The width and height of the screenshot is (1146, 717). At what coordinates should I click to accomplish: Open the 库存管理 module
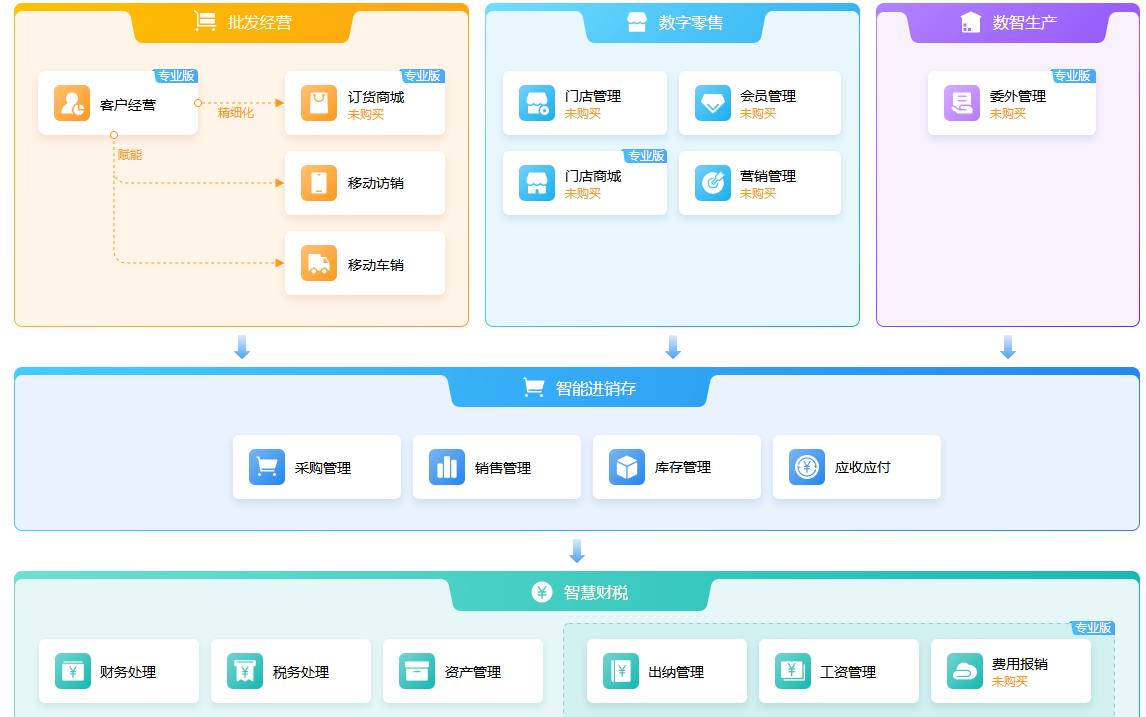point(677,467)
